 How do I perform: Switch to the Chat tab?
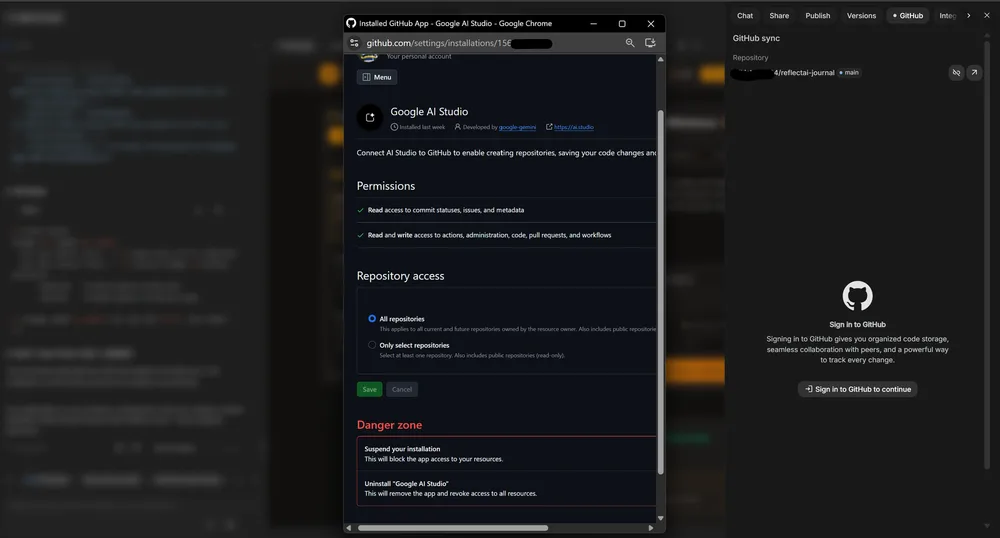(745, 16)
